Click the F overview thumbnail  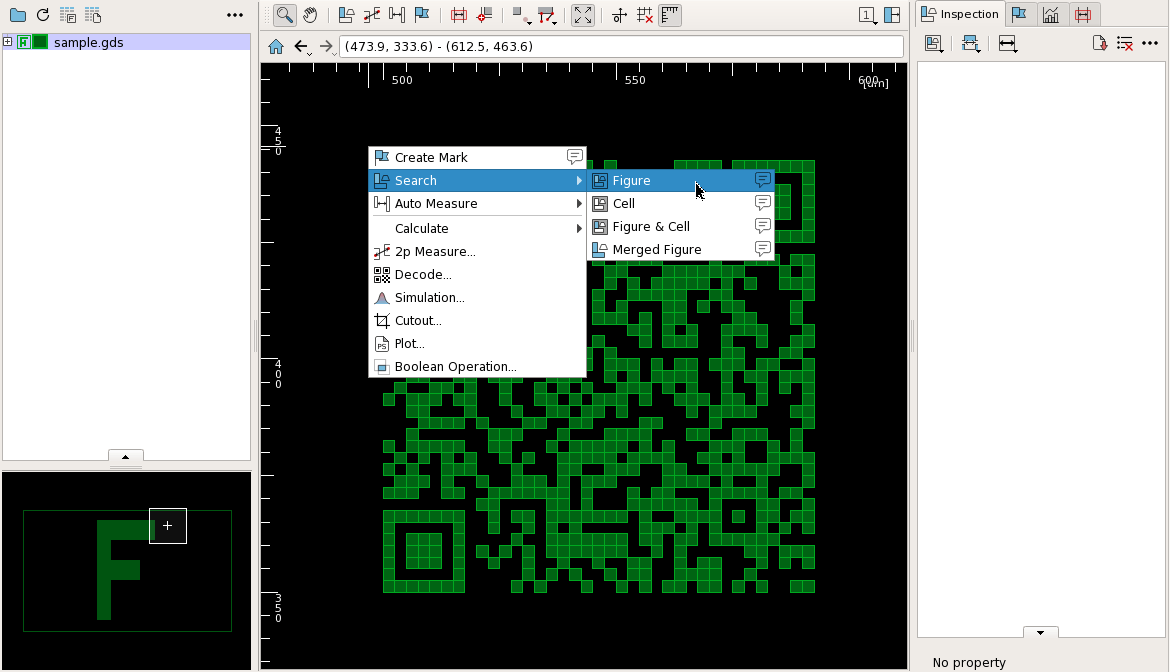(127, 571)
